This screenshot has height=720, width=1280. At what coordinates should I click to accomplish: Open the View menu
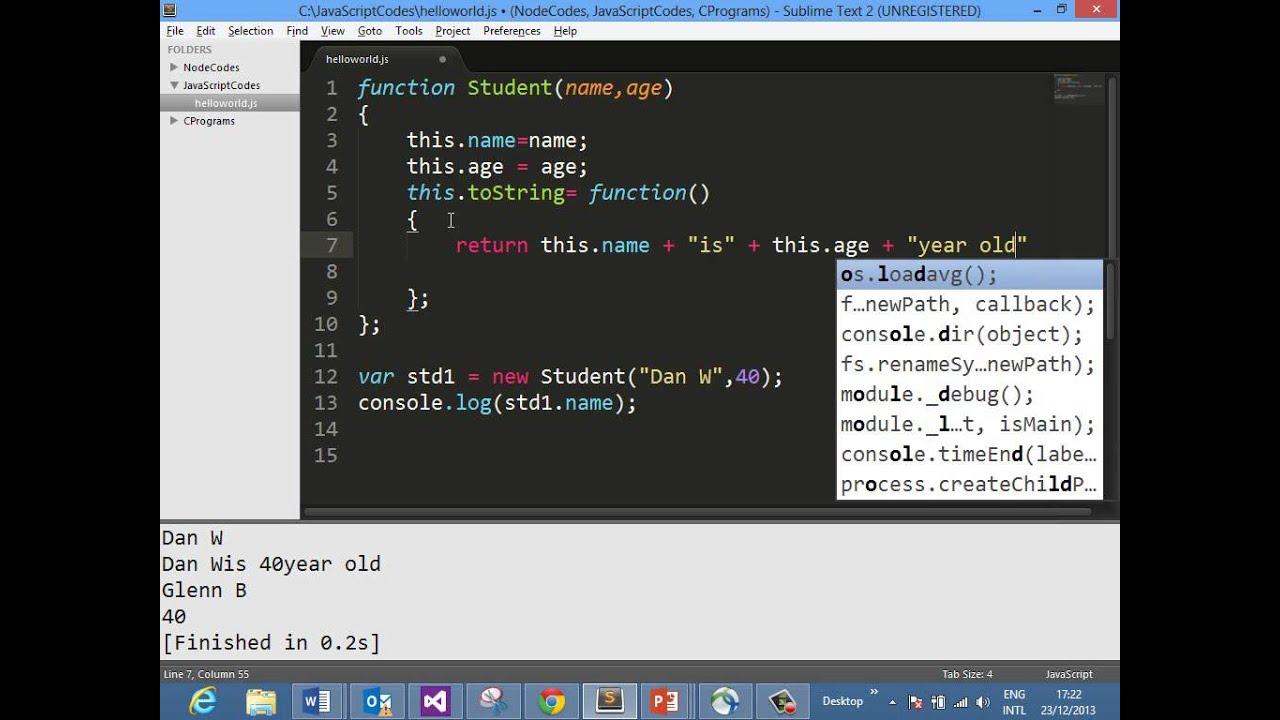333,31
